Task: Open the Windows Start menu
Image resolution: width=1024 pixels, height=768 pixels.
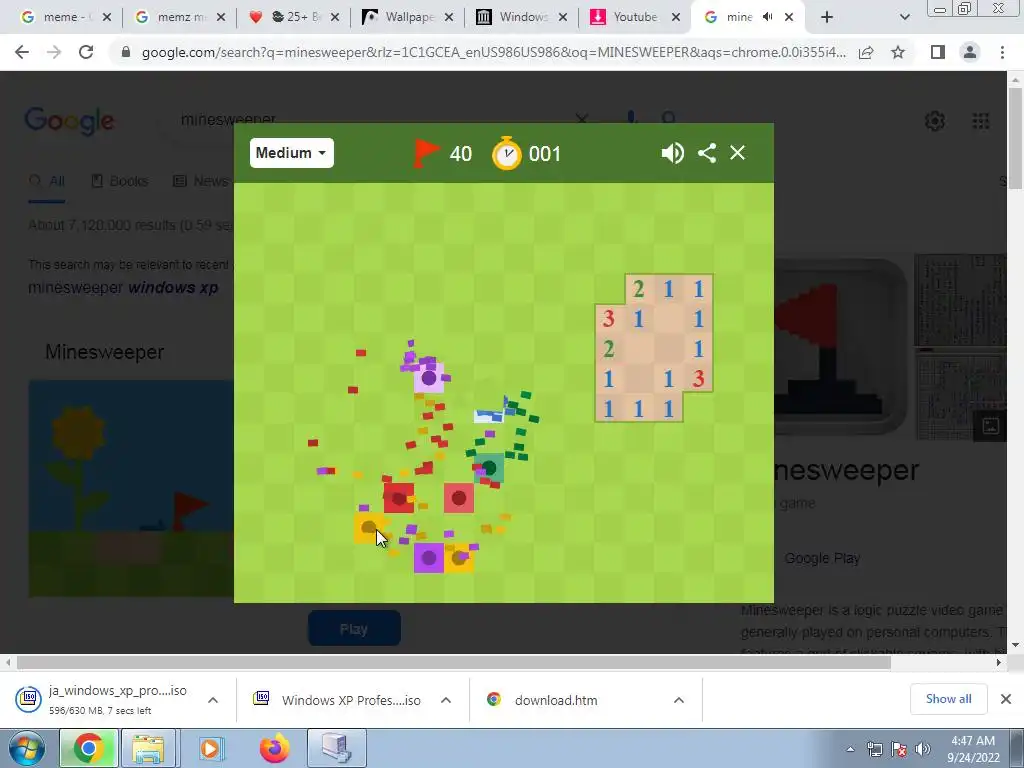Action: (27, 748)
